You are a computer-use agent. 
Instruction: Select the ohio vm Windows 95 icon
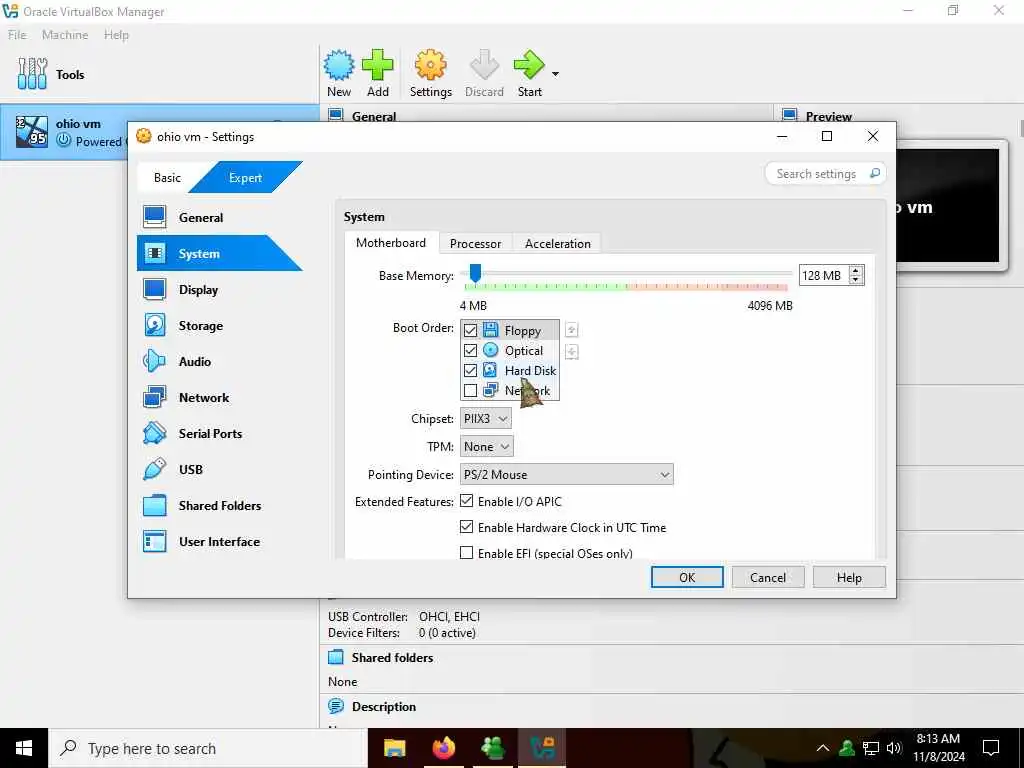point(31,131)
